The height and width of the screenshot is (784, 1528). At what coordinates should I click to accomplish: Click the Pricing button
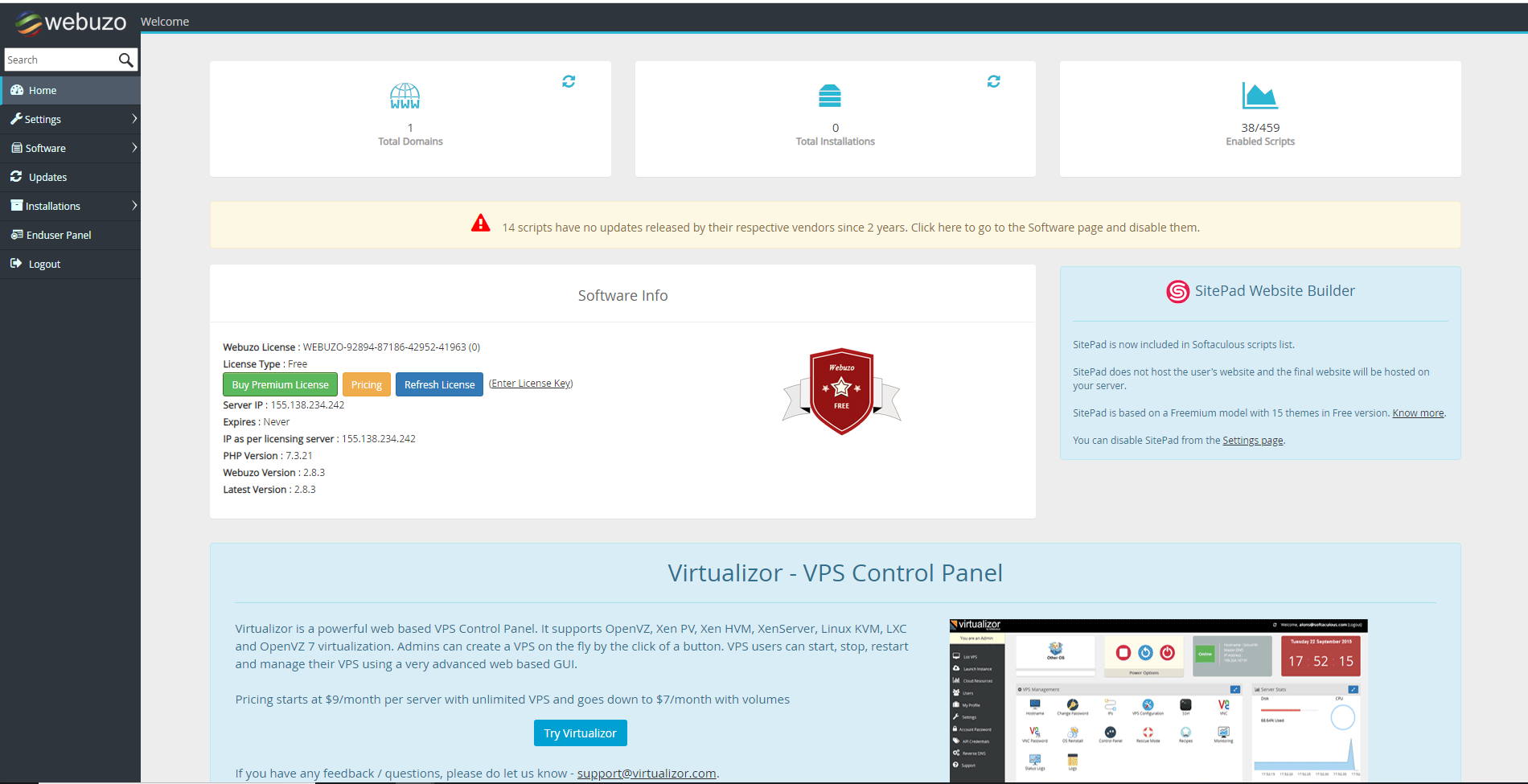[367, 384]
